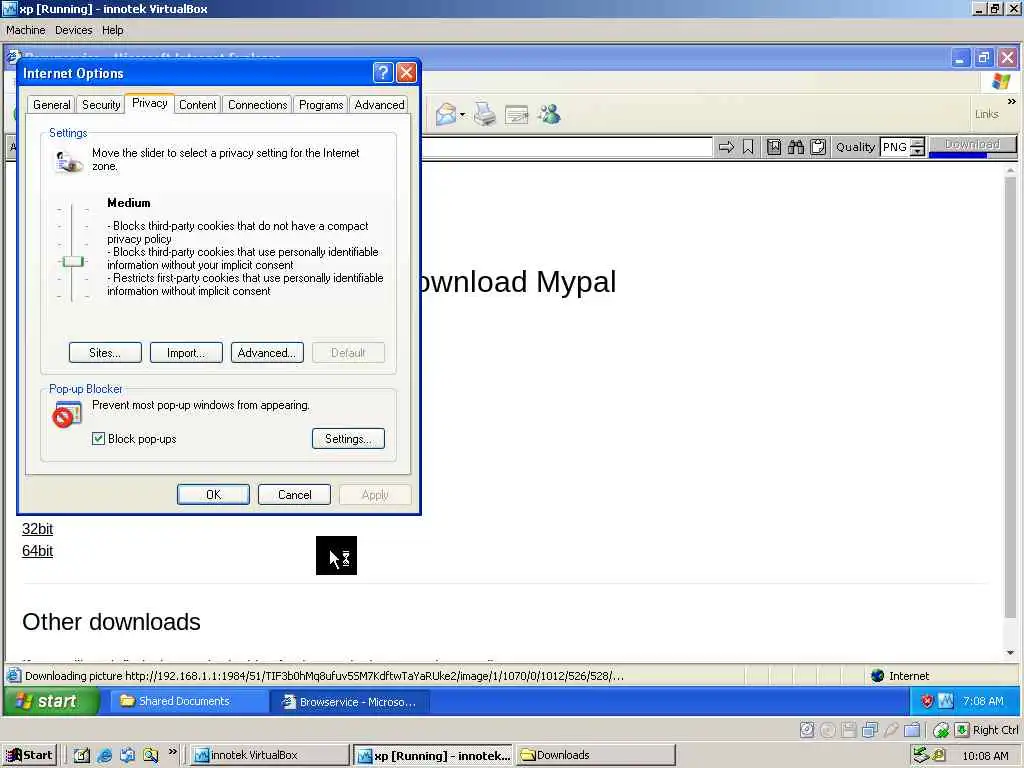Click the VirtualBox USB status icon
The height and width of the screenshot is (768, 1024).
click(x=891, y=730)
